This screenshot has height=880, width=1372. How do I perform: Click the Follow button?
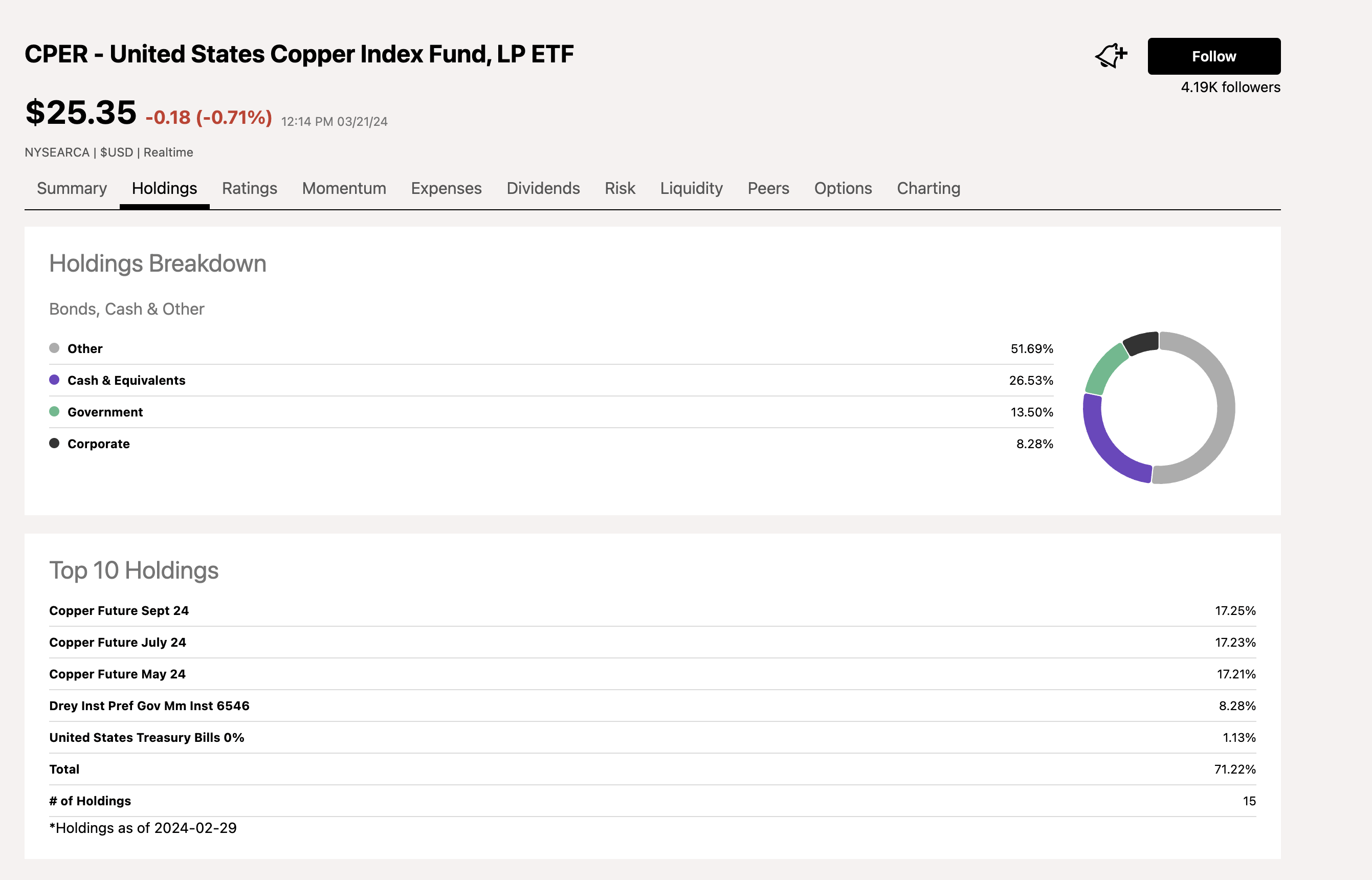[1213, 55]
